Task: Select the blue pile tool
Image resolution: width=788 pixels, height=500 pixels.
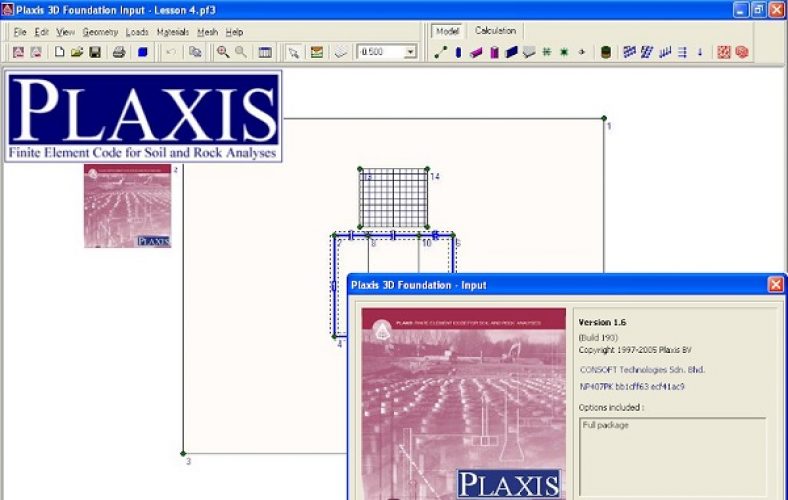Action: (458, 52)
